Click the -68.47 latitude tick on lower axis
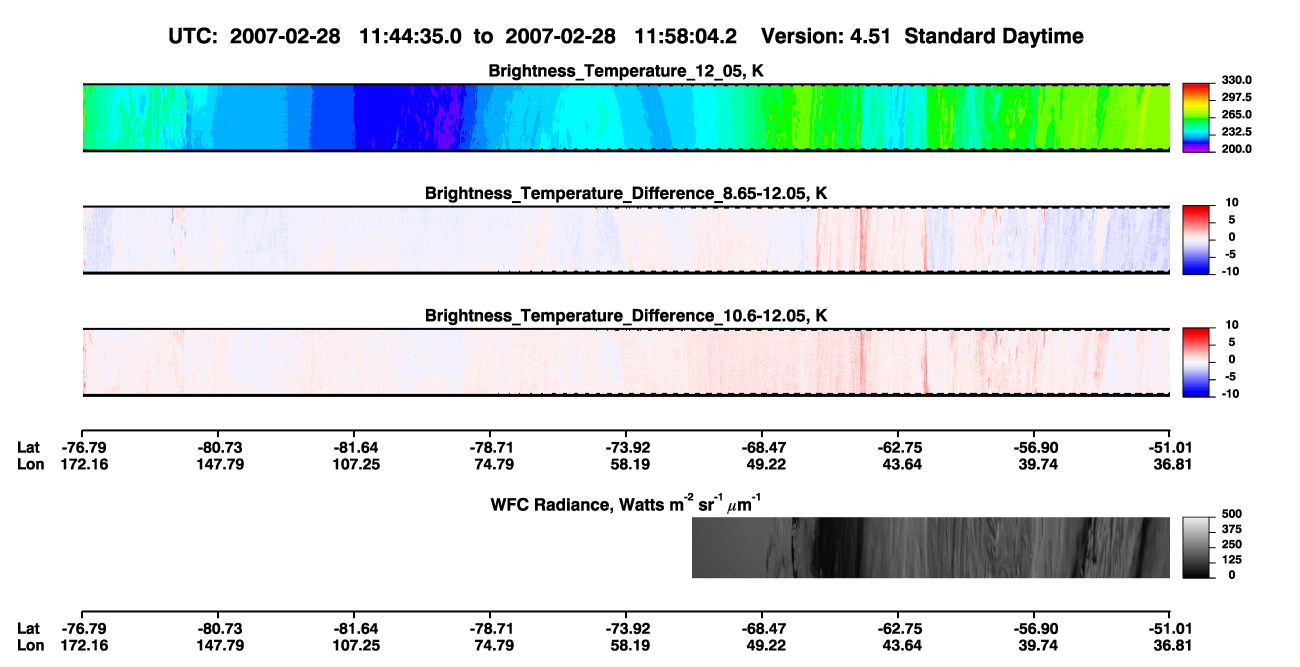 (761, 628)
